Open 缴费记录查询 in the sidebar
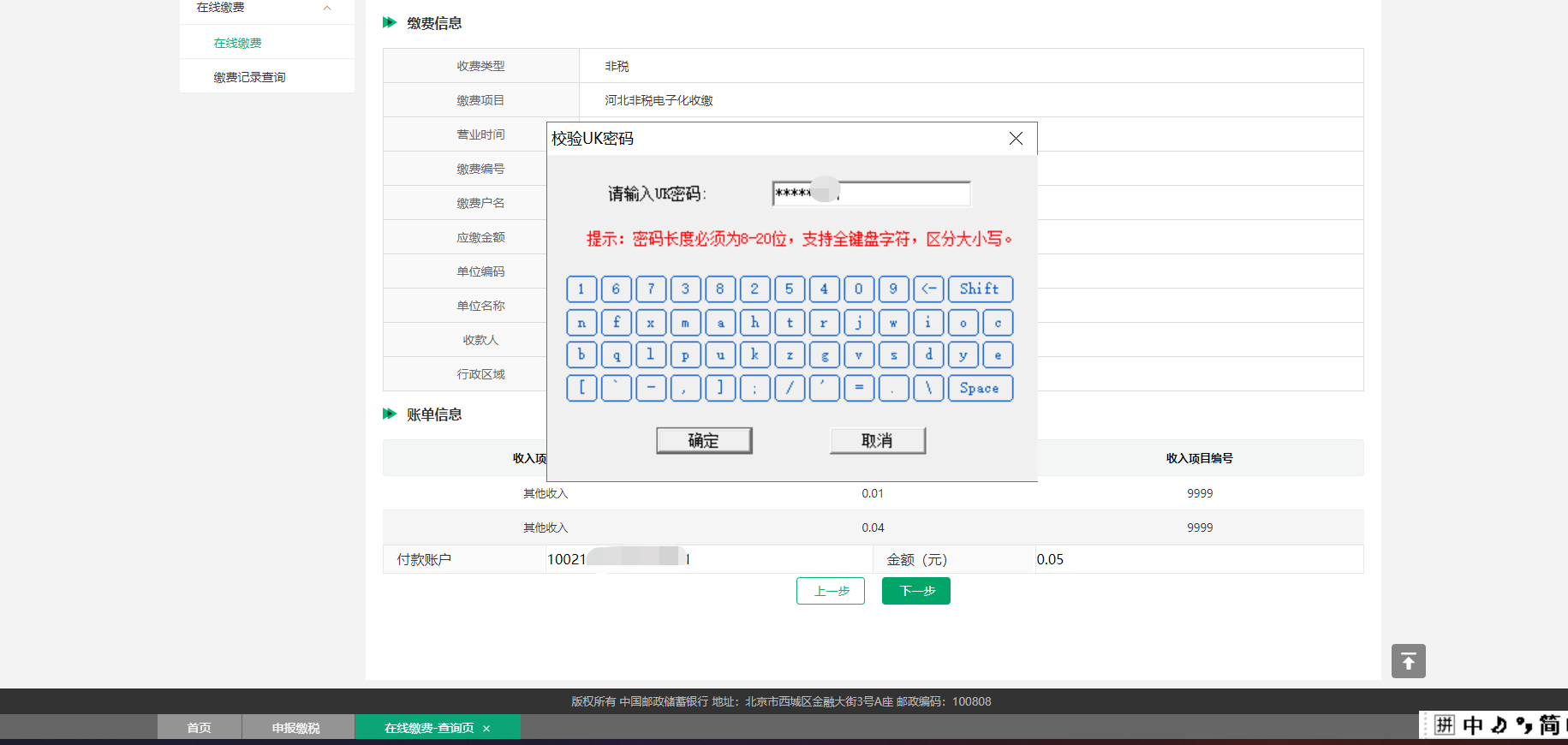The width and height of the screenshot is (1568, 745). coord(249,77)
